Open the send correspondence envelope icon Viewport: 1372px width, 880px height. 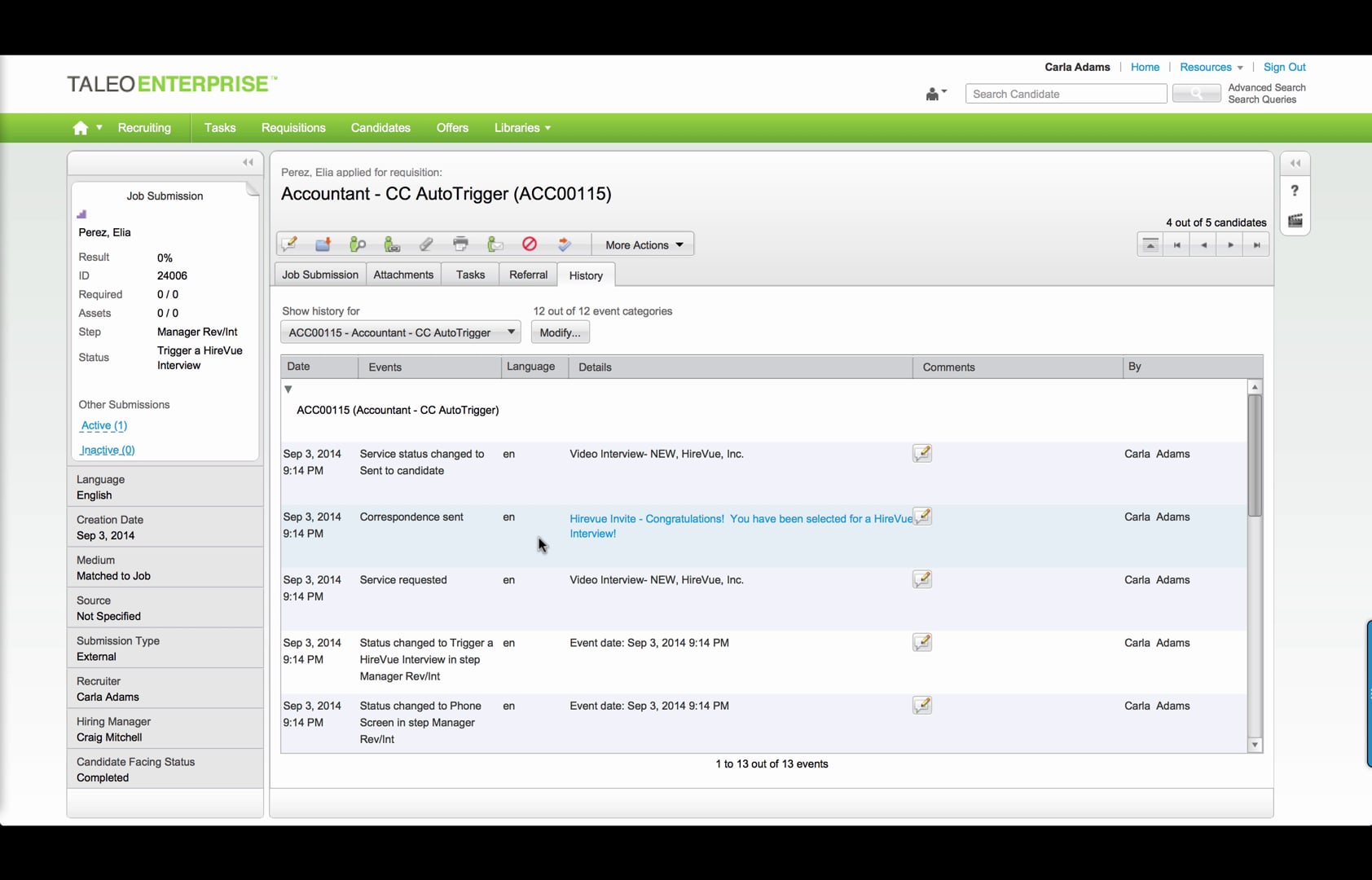point(495,244)
